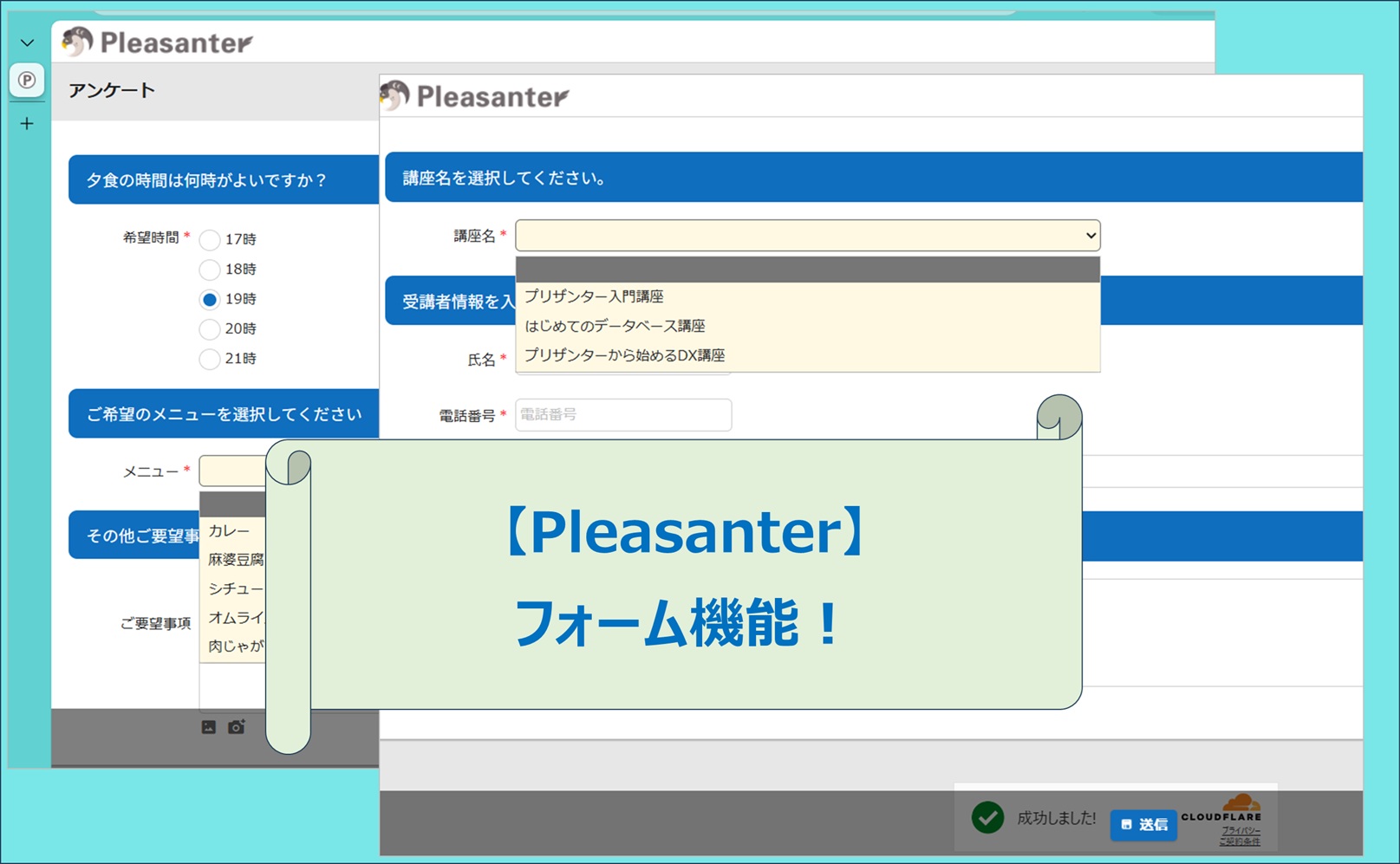Click the Cloudflare cloud logo
1400x864 pixels.
1240,802
